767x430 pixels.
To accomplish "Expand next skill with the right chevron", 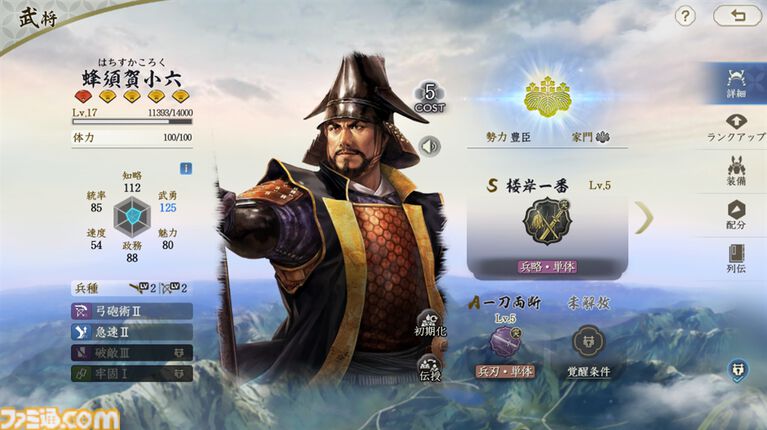I will point(644,216).
